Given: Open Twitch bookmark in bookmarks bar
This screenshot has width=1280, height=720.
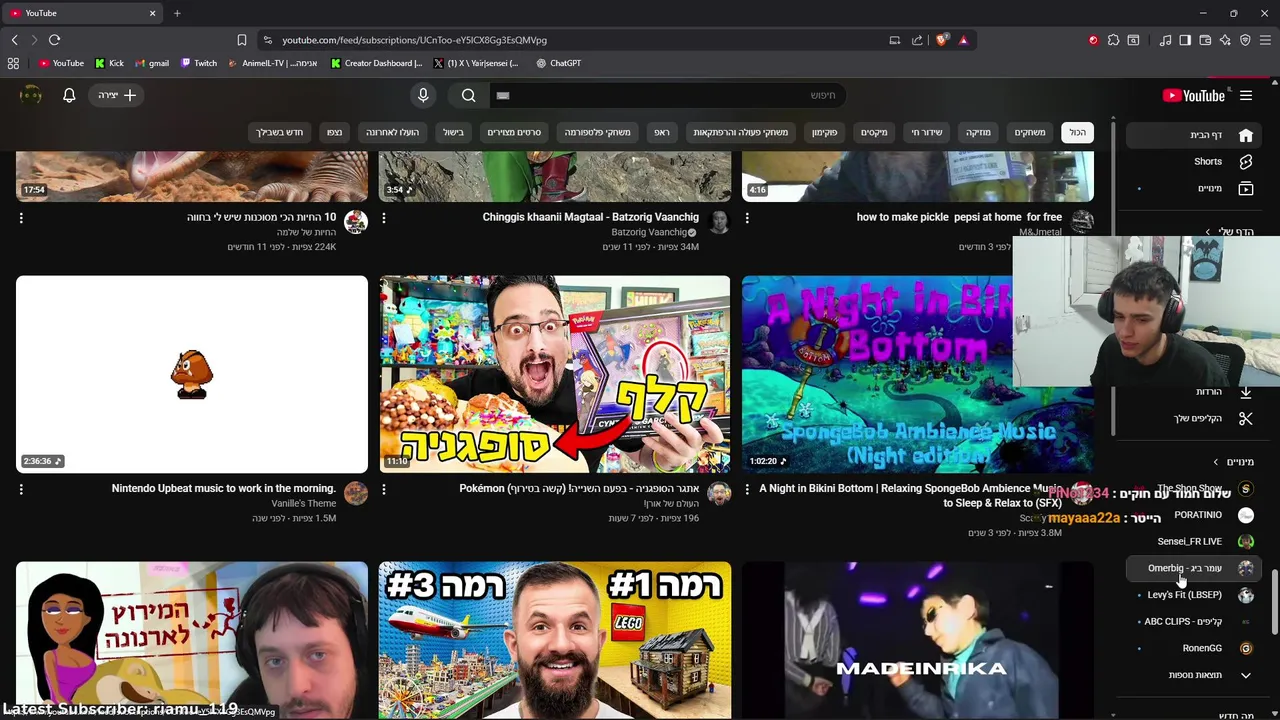Looking at the screenshot, I should coord(199,63).
